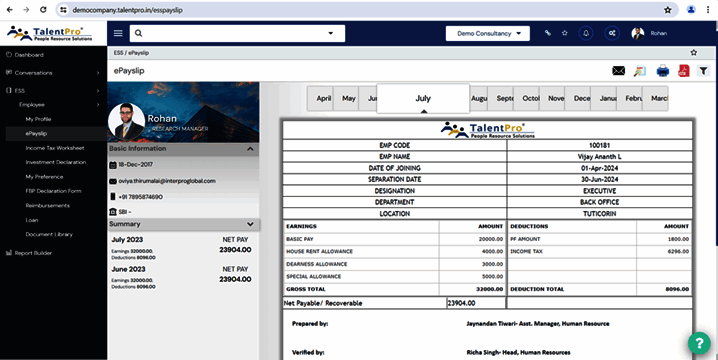This screenshot has width=718, height=360.
Task: Open Income Tax Worksheet in sidebar
Action: point(55,148)
